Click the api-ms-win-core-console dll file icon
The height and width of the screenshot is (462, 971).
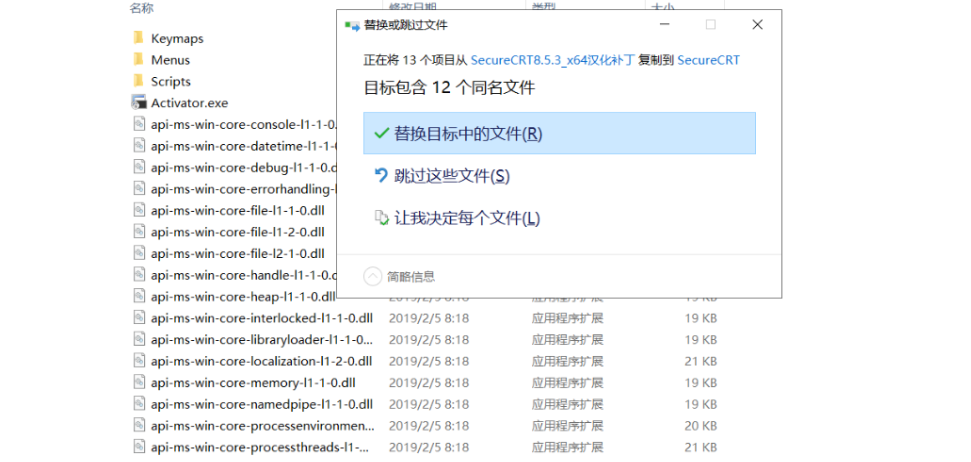pos(139,124)
